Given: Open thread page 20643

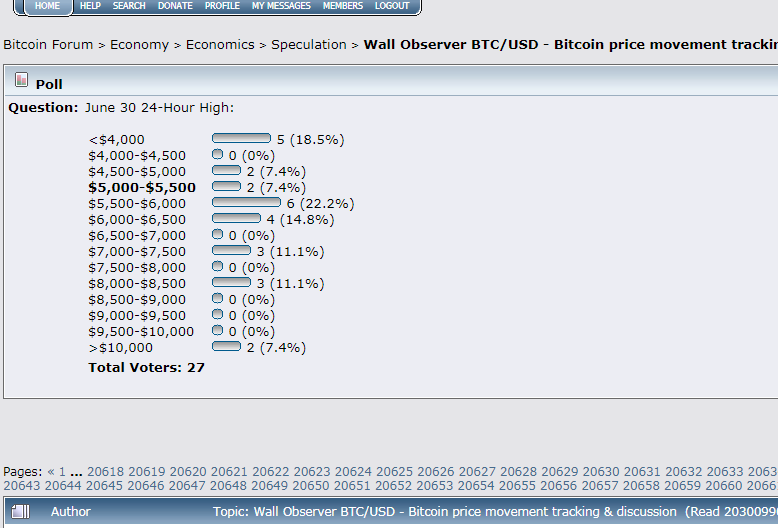Looking at the screenshot, I should (22, 485).
